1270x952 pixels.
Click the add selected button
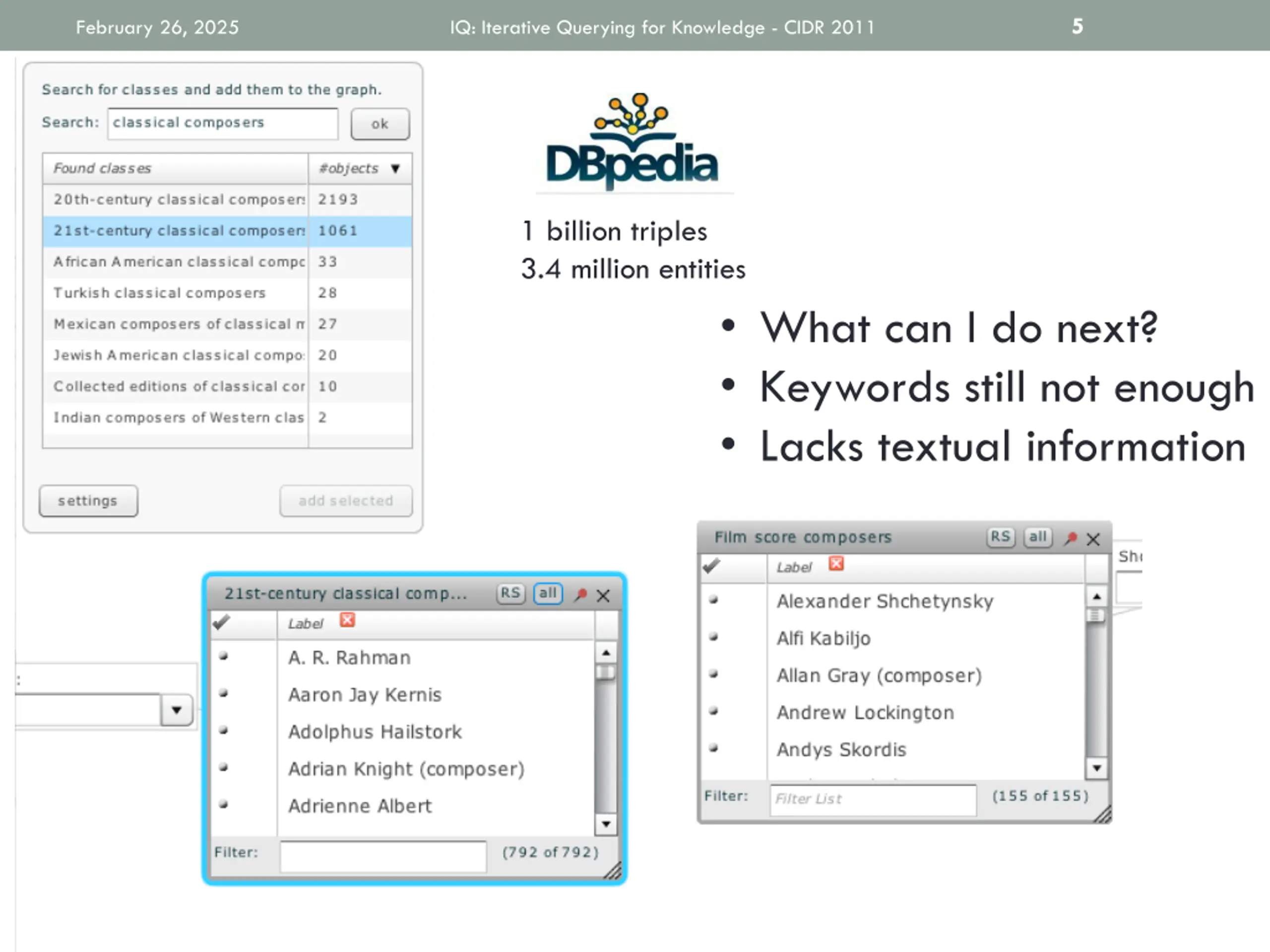tap(346, 500)
